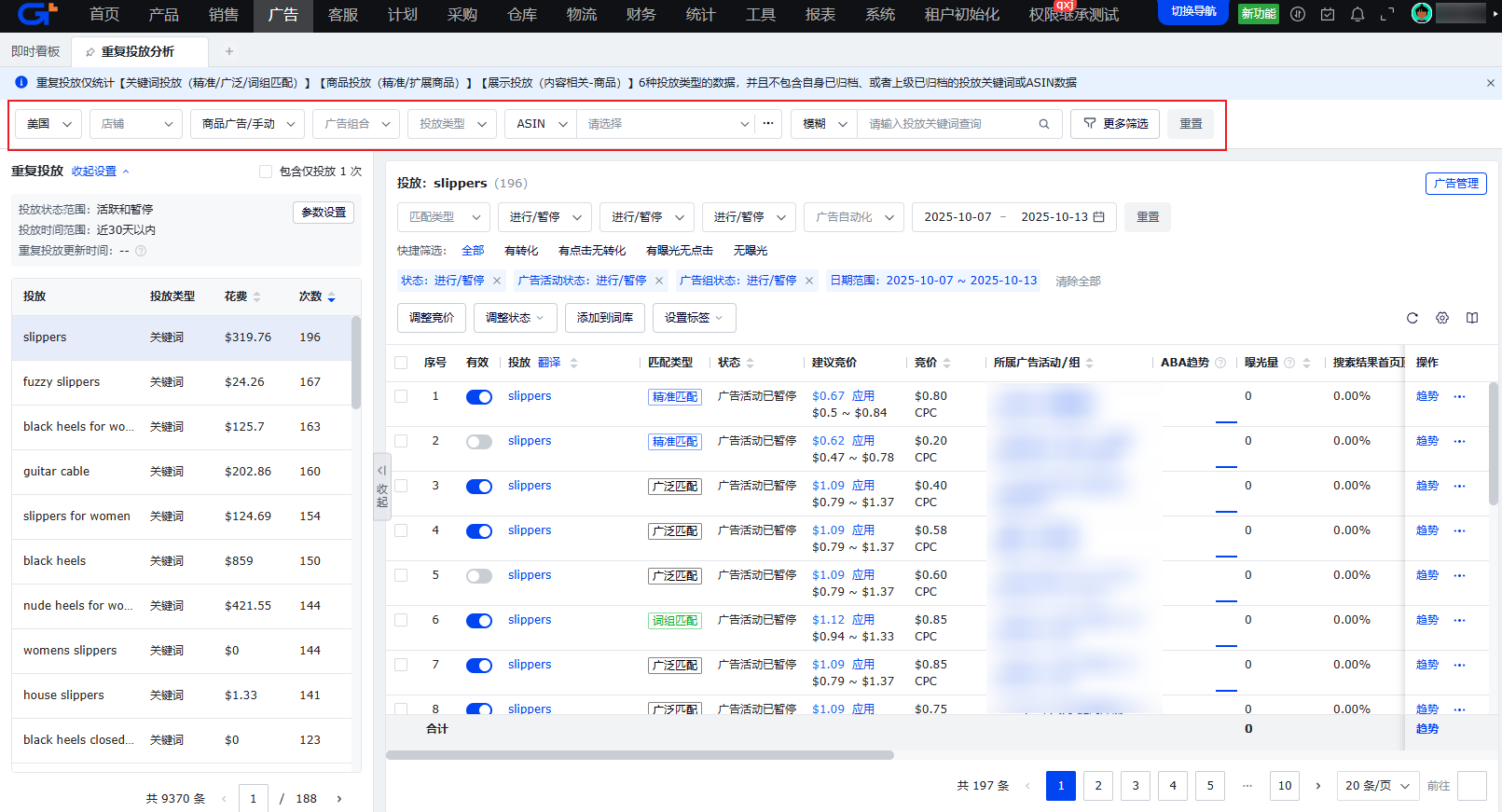Click the 调整竞价 button
This screenshot has width=1502, height=812.
coord(432,318)
